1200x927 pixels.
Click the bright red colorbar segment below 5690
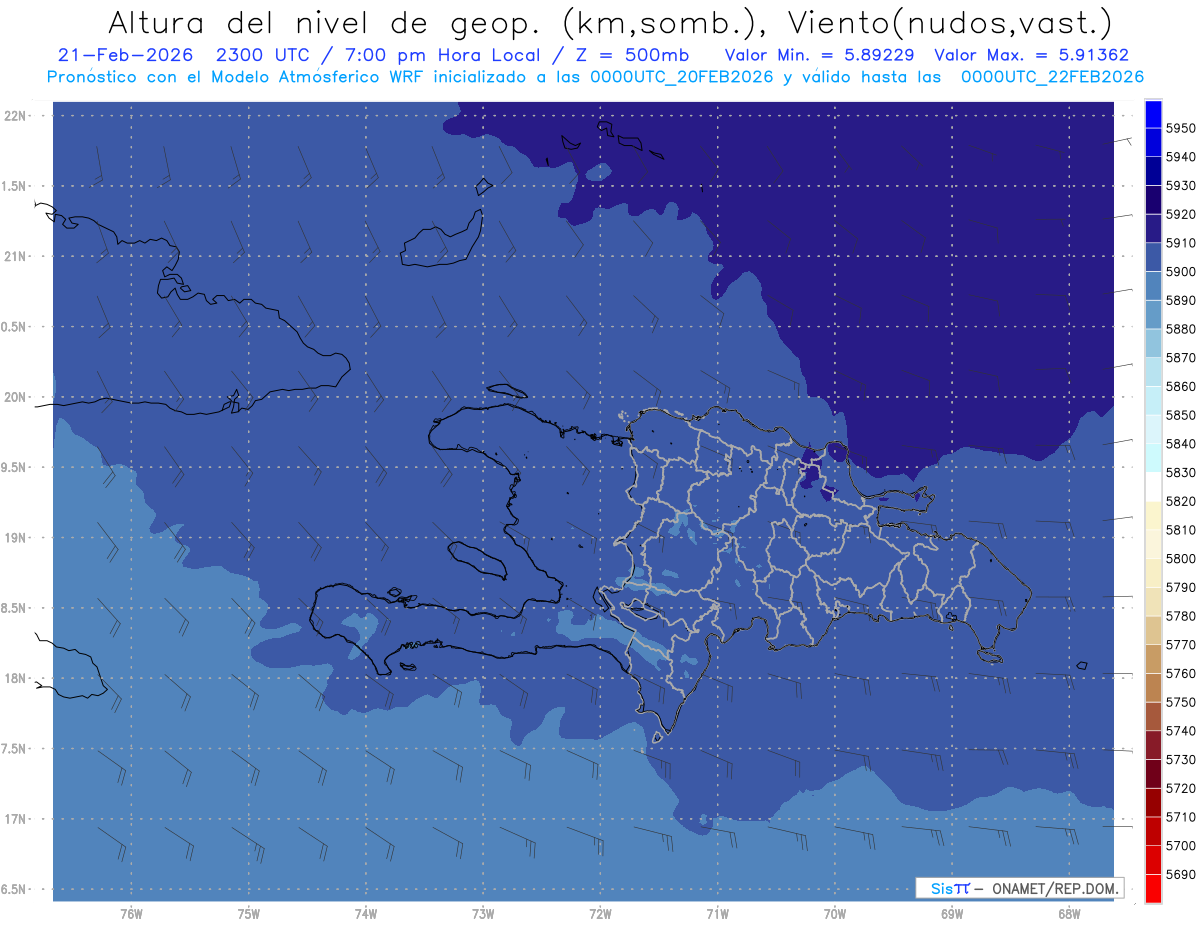[1152, 888]
